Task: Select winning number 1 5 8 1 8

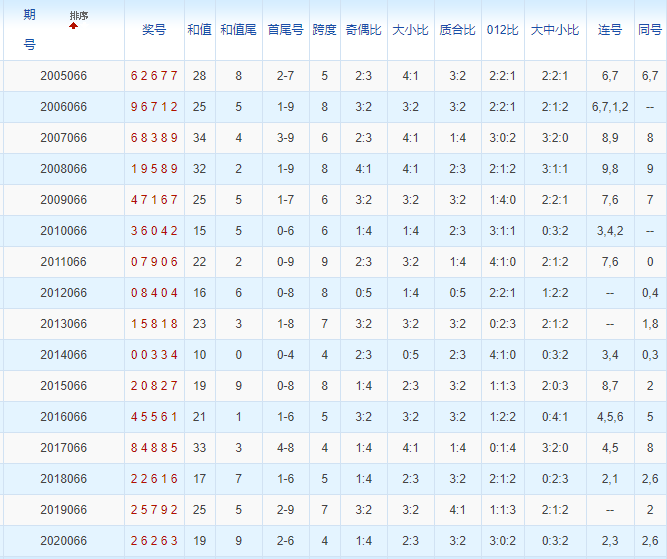Action: click(x=154, y=324)
